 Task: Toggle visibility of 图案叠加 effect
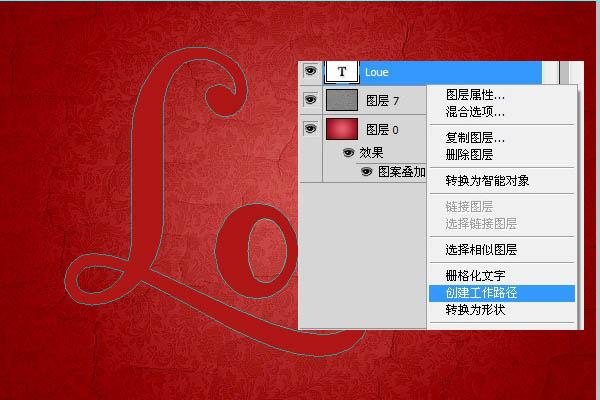366,171
